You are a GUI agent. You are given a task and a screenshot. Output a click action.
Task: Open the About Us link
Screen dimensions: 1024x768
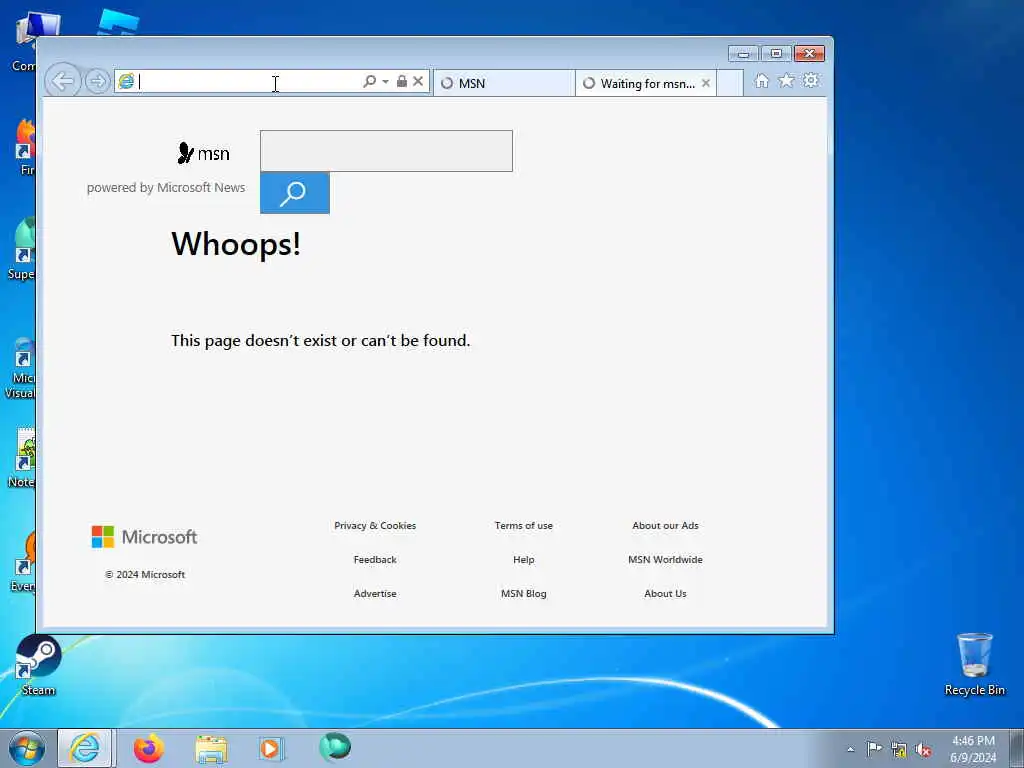[665, 594]
